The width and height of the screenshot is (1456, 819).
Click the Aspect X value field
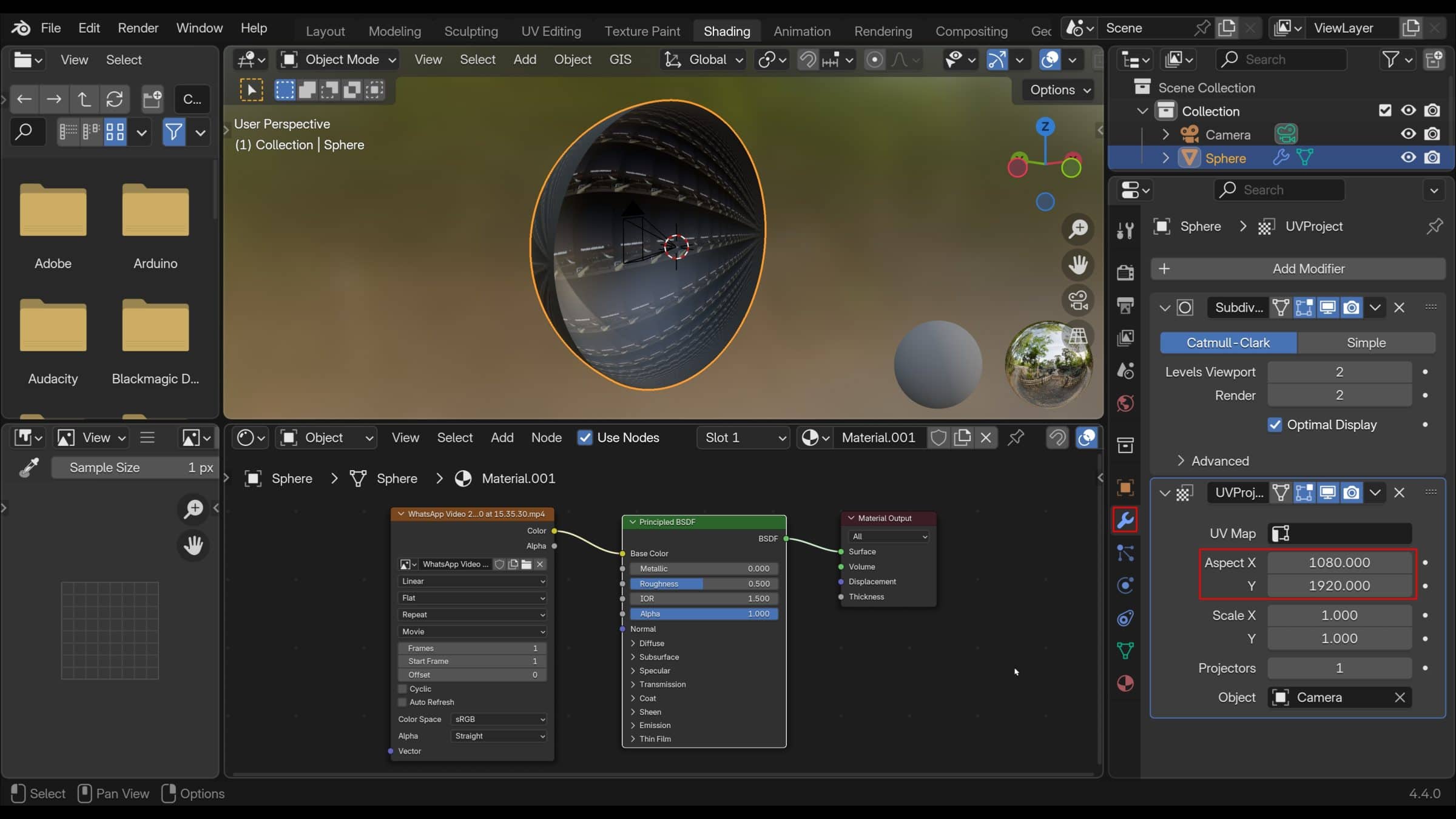pyautogui.click(x=1340, y=562)
